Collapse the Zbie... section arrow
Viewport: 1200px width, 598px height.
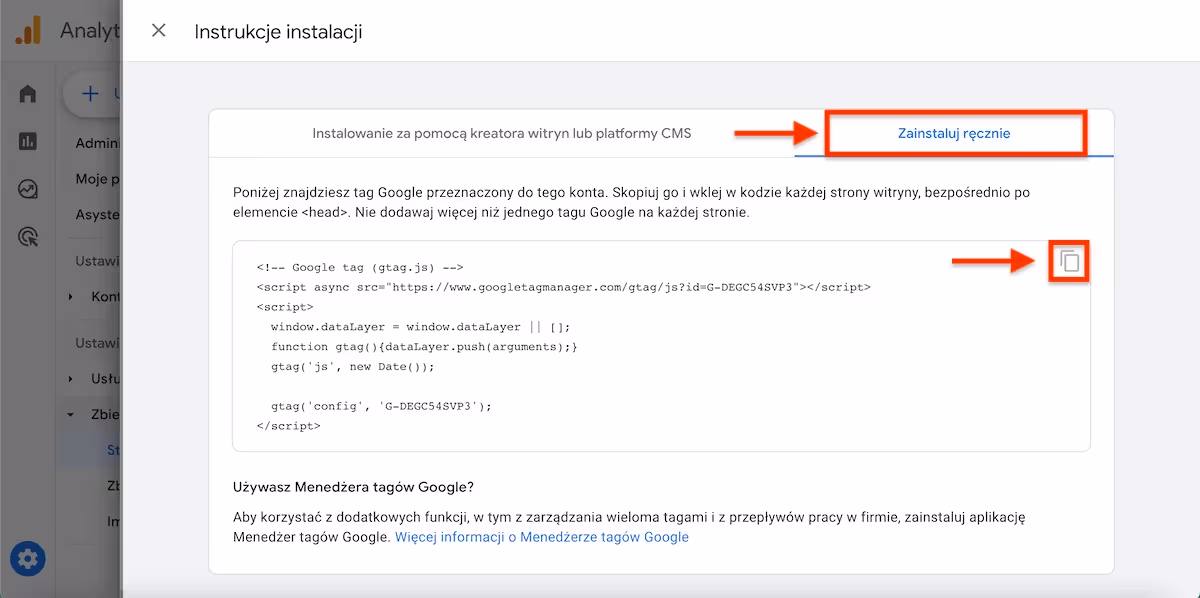[70, 414]
